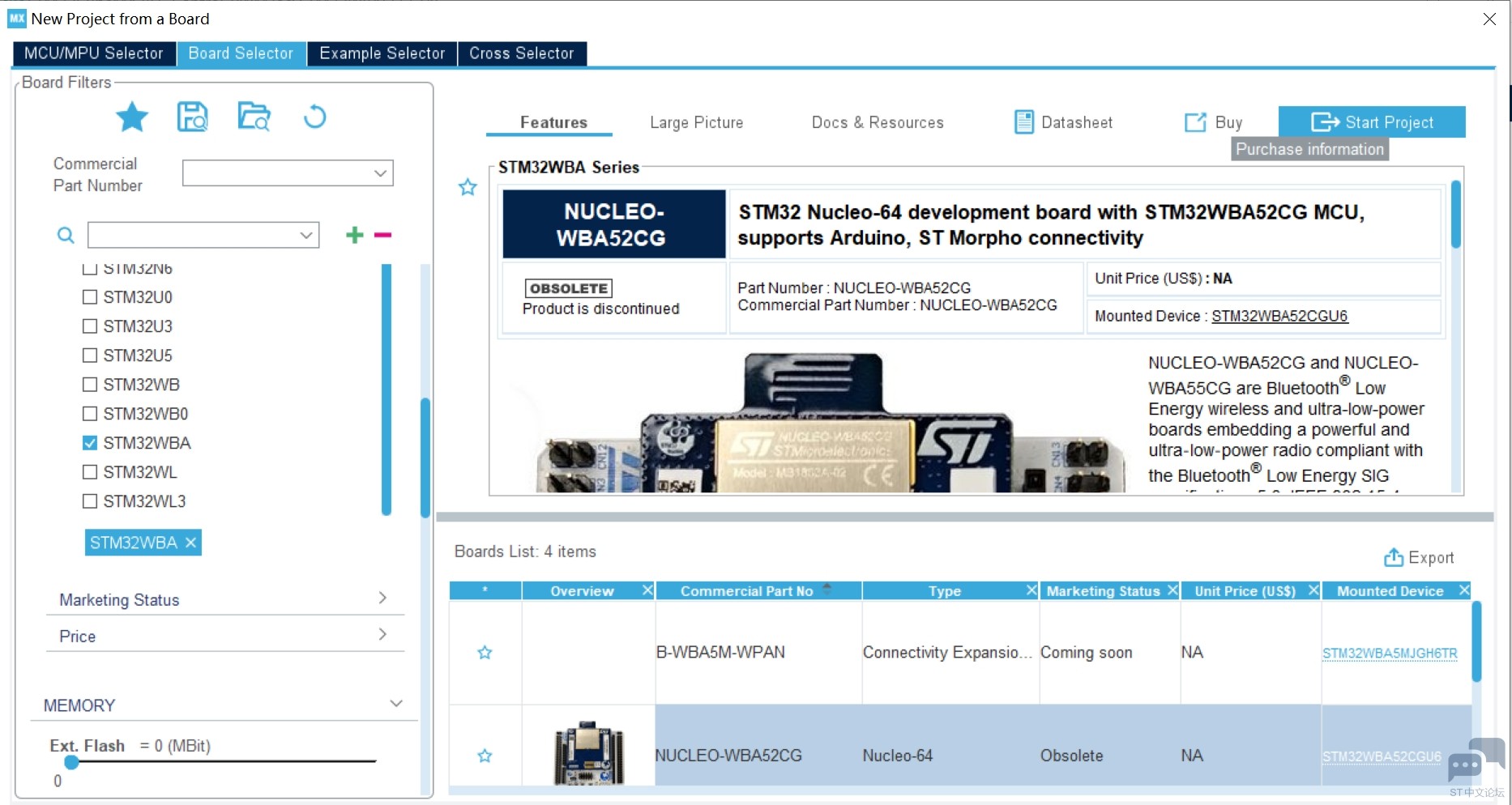Select the STM32WB0 series checkbox

pos(90,414)
